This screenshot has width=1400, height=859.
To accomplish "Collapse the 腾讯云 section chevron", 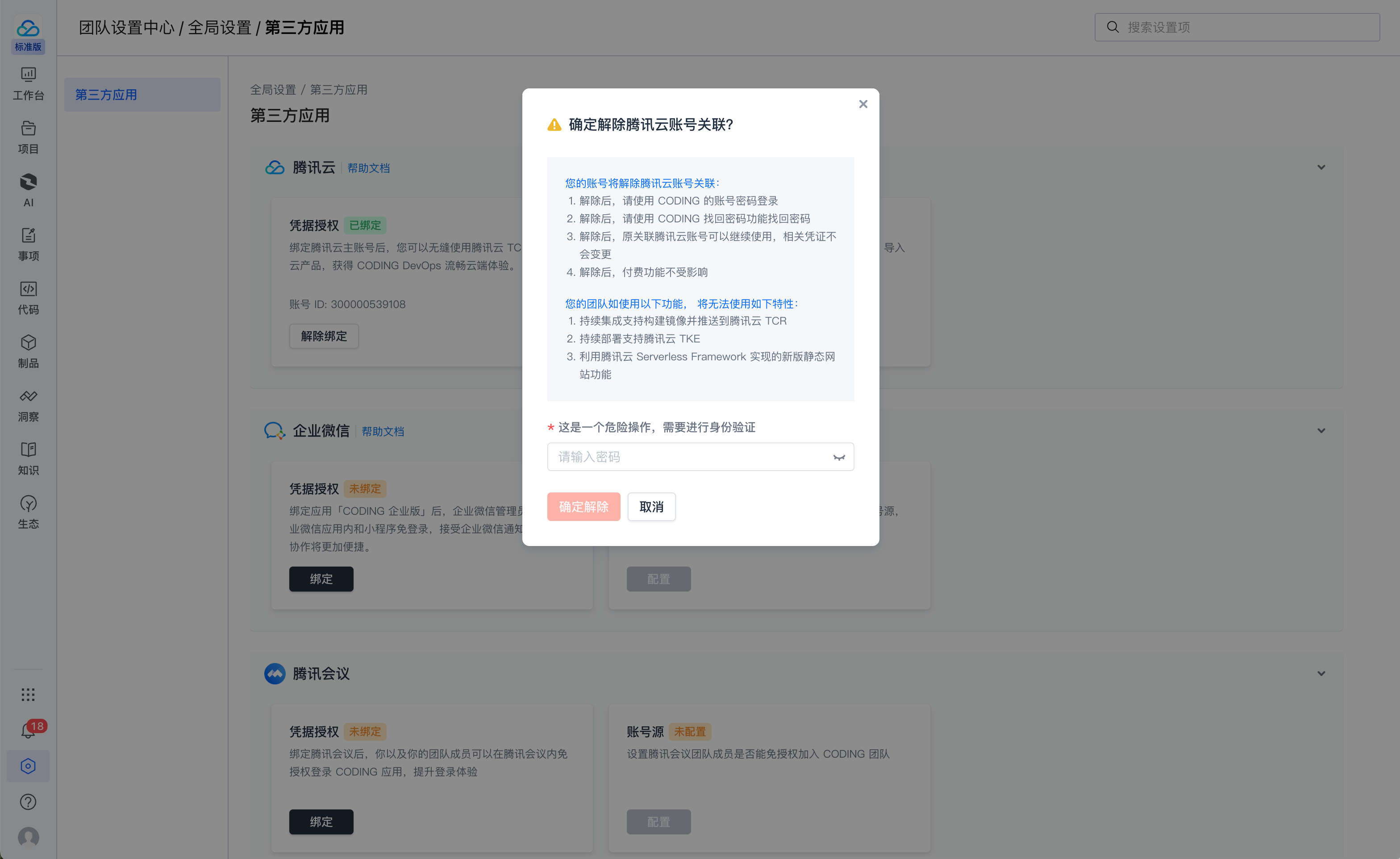I will point(1321,167).
